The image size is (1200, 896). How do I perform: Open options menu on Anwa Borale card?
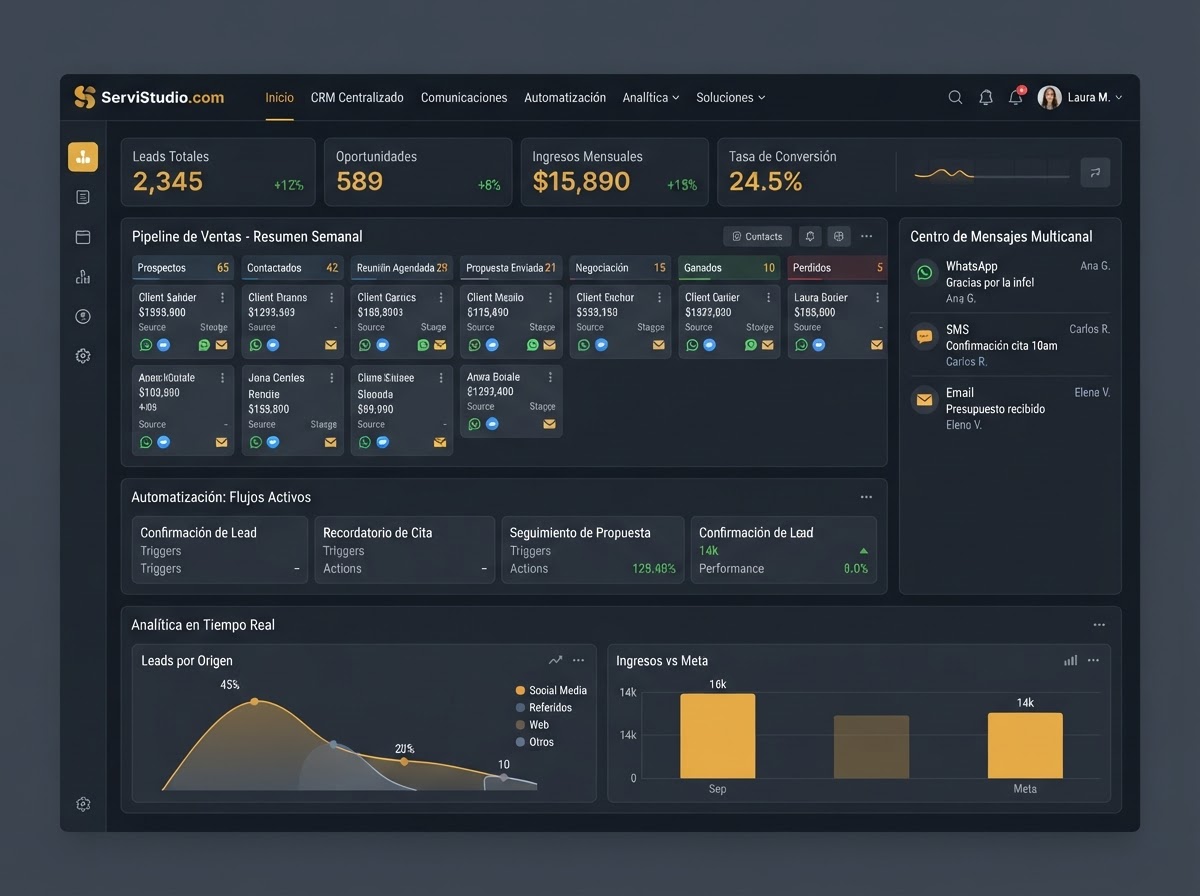(550, 377)
